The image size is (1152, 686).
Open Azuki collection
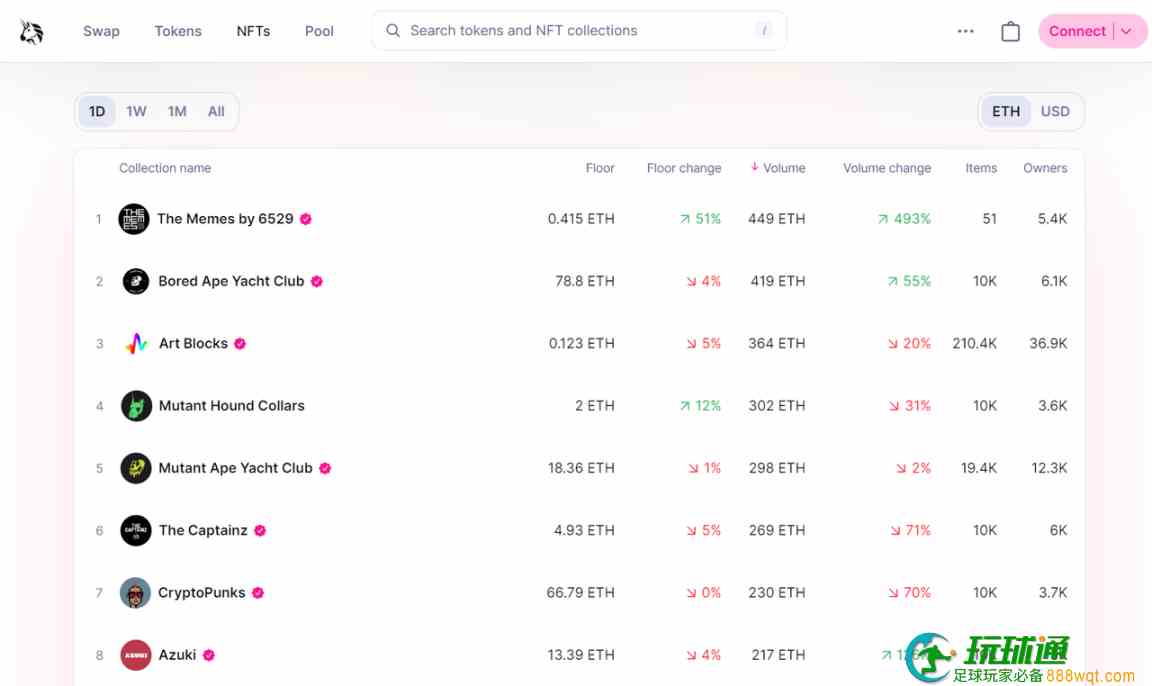[x=177, y=655]
